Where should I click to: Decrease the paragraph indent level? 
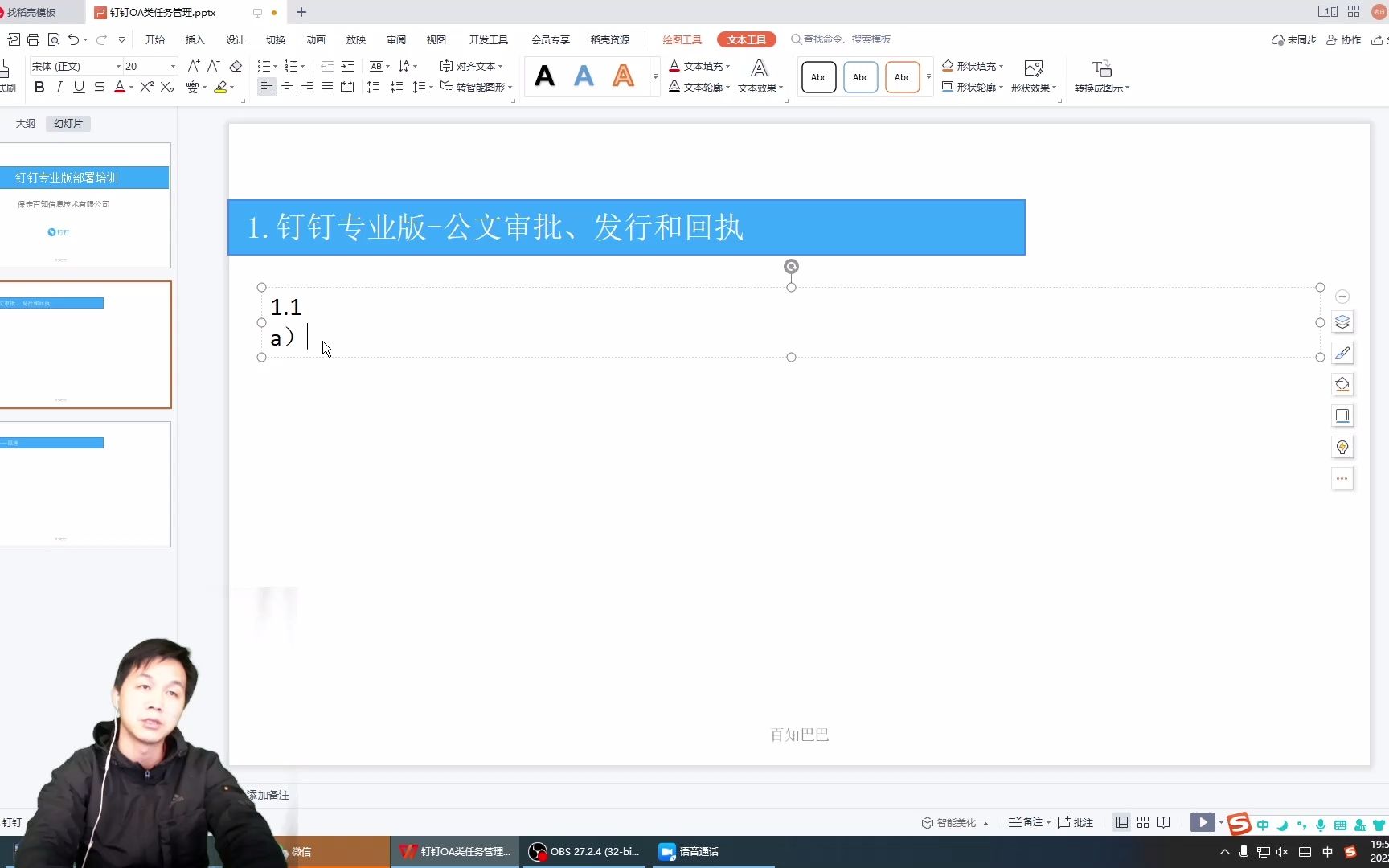pyautogui.click(x=327, y=66)
